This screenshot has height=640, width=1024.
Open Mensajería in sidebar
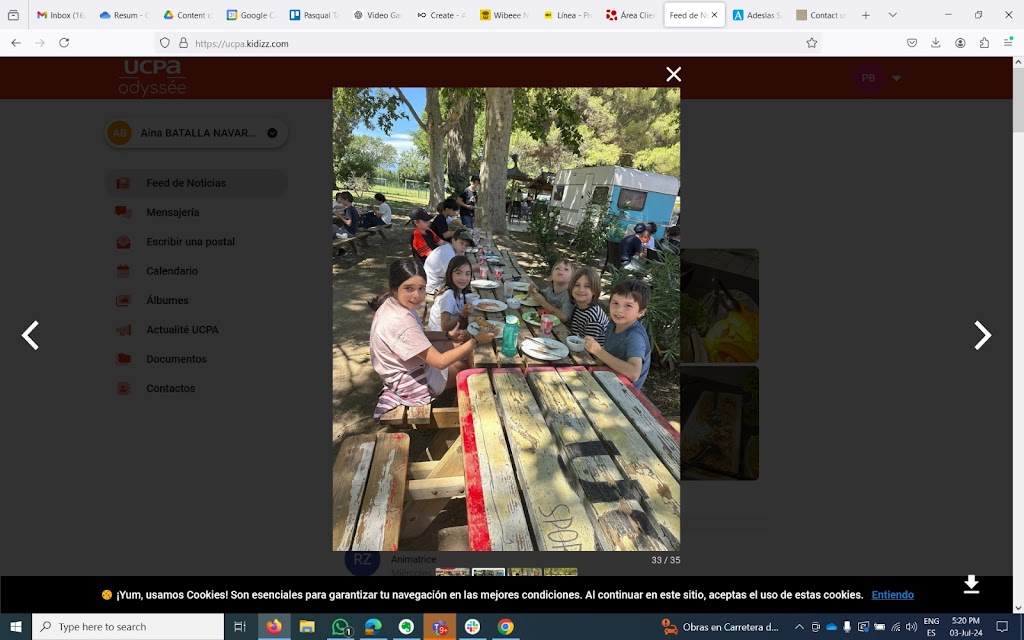[172, 212]
